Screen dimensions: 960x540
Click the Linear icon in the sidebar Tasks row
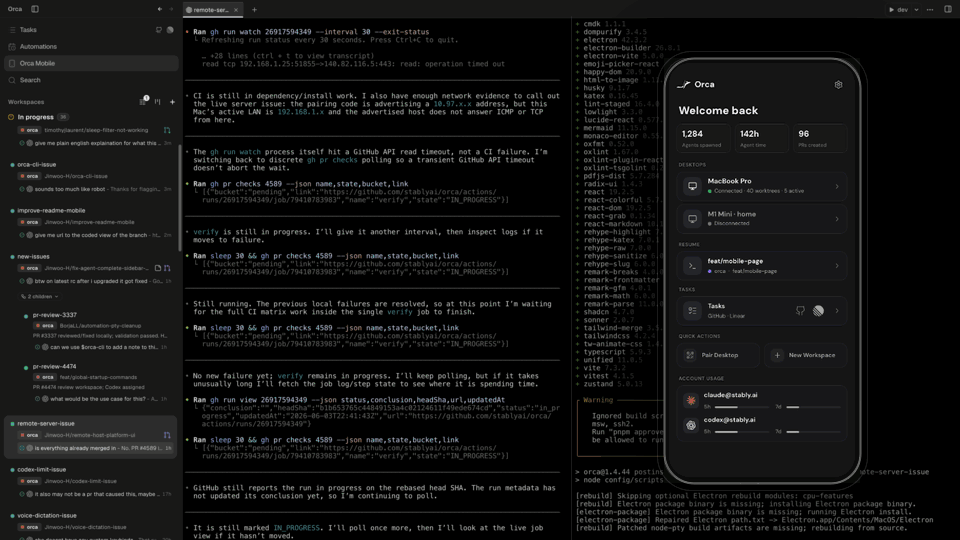(x=170, y=29)
